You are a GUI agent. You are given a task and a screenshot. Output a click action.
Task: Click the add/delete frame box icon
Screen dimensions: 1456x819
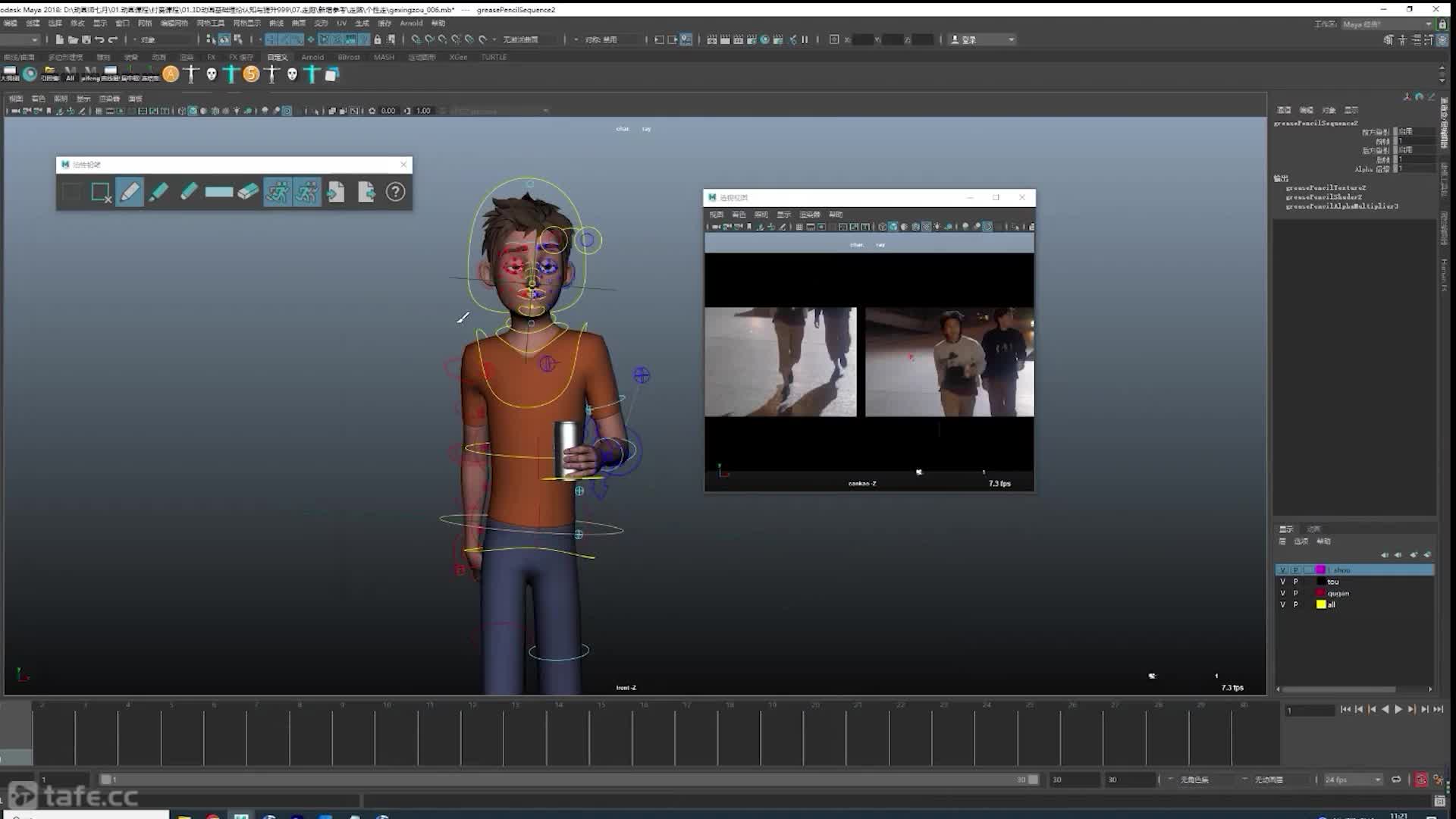click(101, 193)
